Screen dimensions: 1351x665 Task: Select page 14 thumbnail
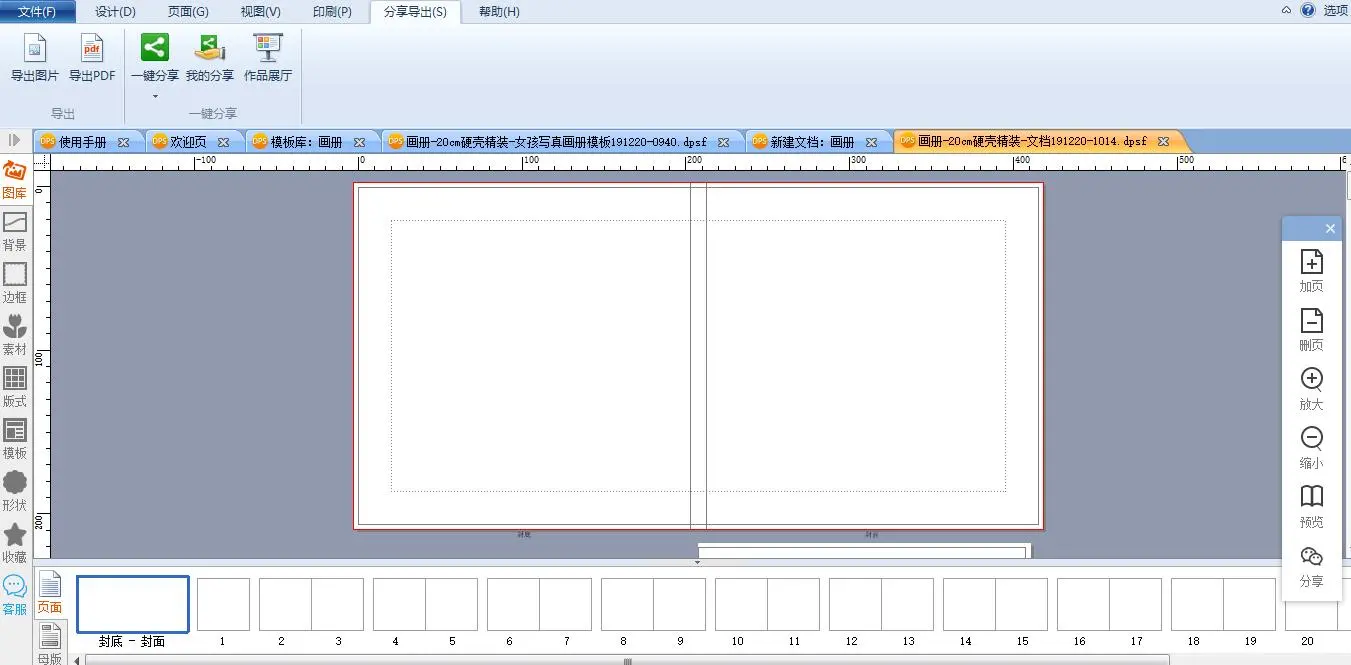(969, 604)
